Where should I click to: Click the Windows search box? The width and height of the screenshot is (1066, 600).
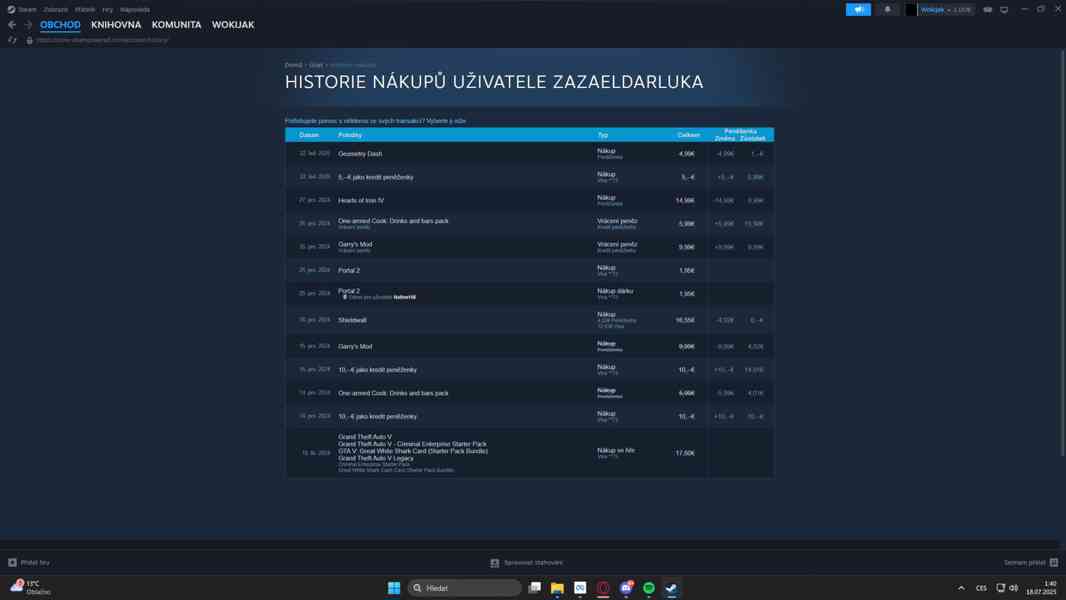coord(464,588)
